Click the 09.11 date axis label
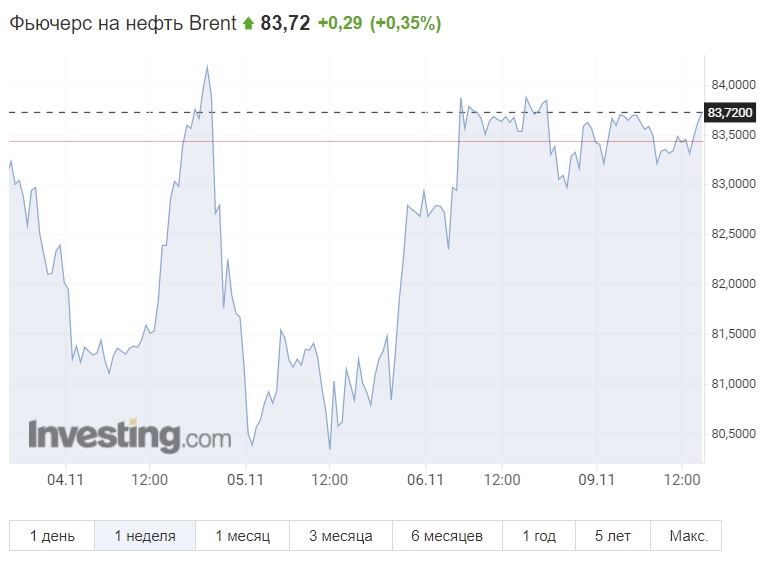Image resolution: width=768 pixels, height=563 pixels. click(597, 479)
